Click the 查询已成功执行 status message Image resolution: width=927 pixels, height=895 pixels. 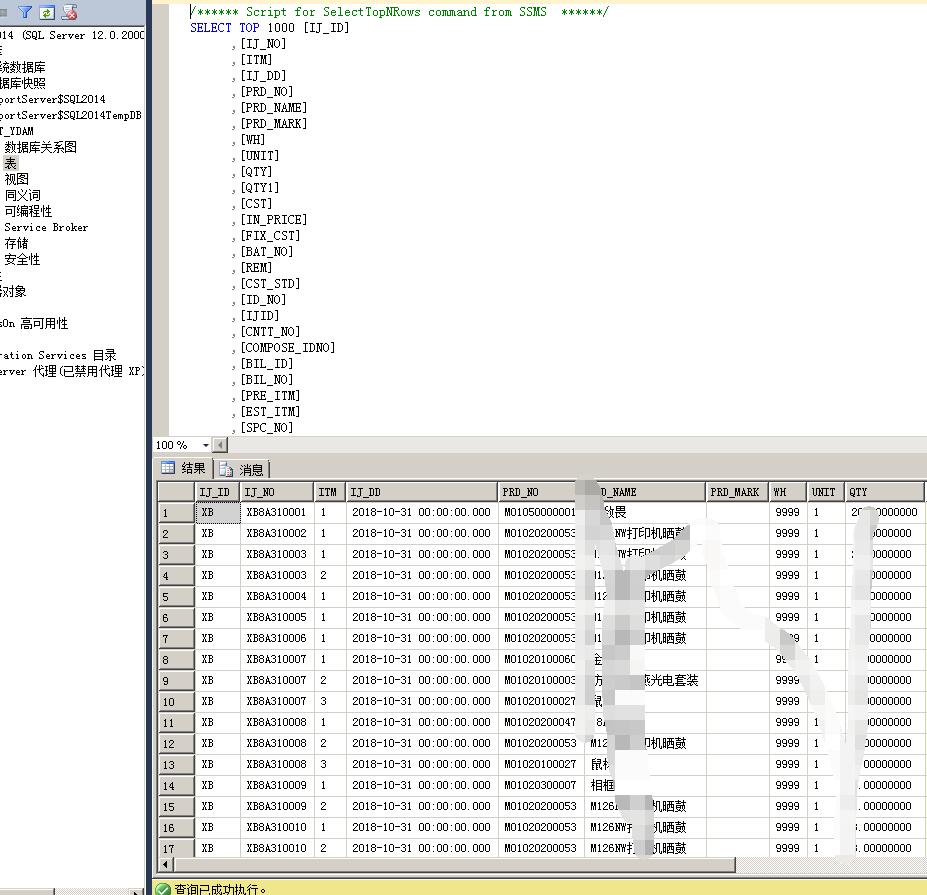click(x=220, y=889)
